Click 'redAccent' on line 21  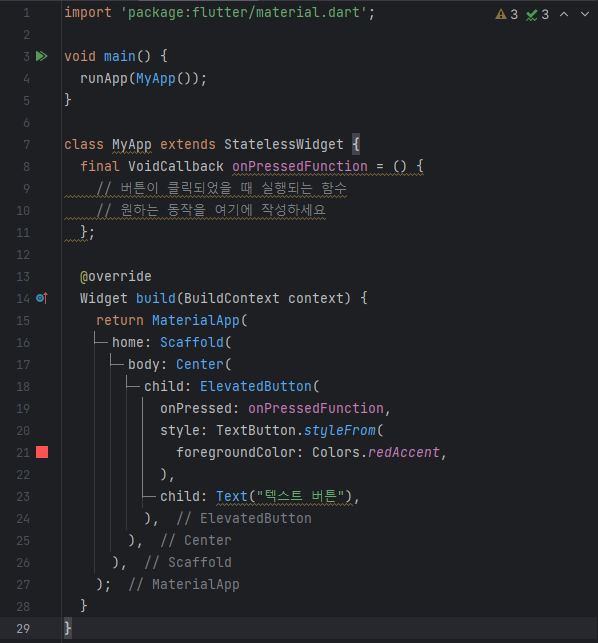pyautogui.click(x=404, y=452)
